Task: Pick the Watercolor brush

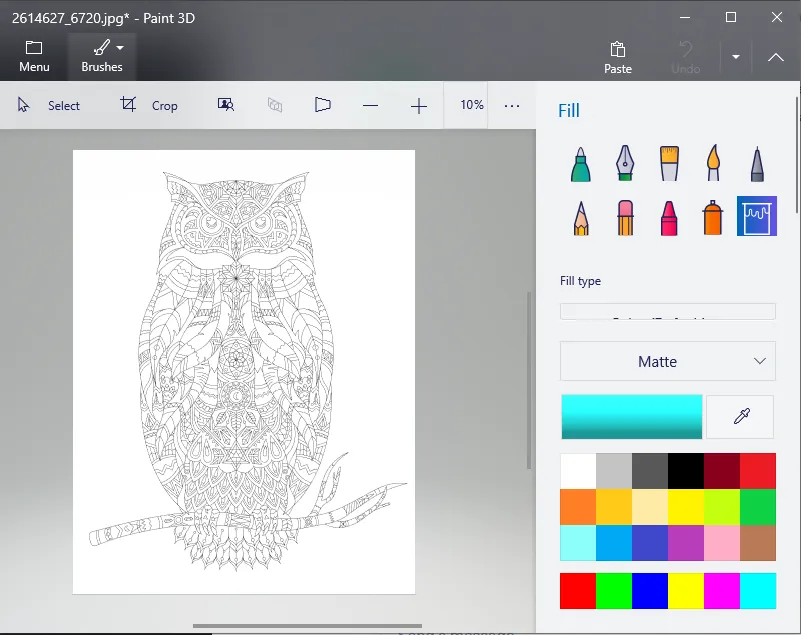Action: pos(713,164)
